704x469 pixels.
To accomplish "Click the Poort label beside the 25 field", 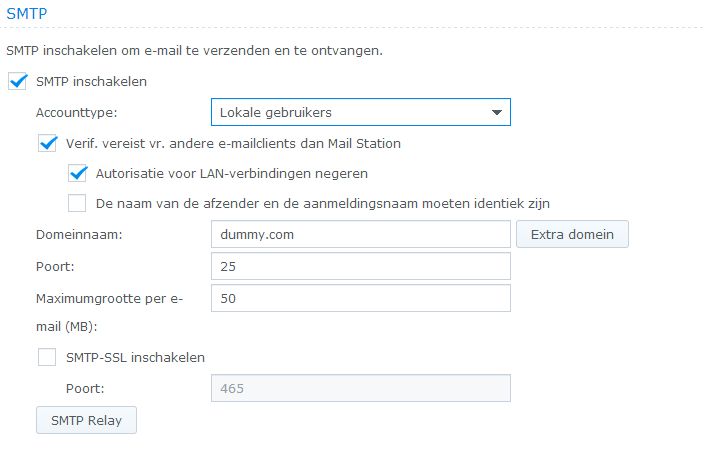I will coord(55,267).
